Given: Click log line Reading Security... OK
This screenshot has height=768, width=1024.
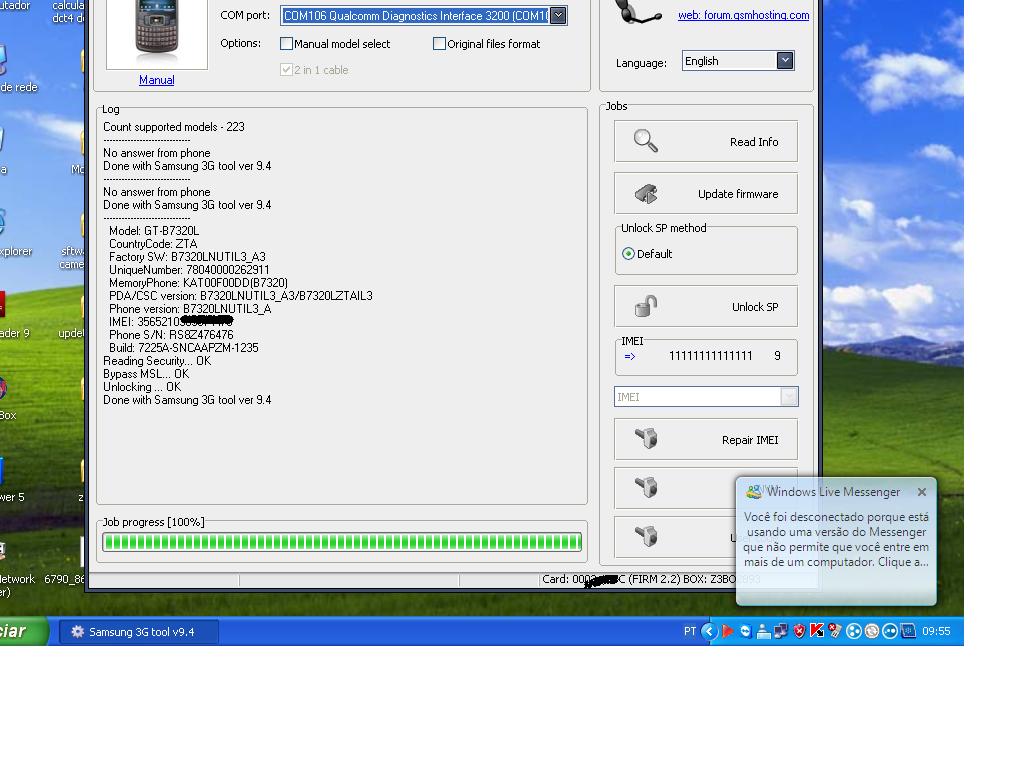Looking at the screenshot, I should (x=157, y=360).
